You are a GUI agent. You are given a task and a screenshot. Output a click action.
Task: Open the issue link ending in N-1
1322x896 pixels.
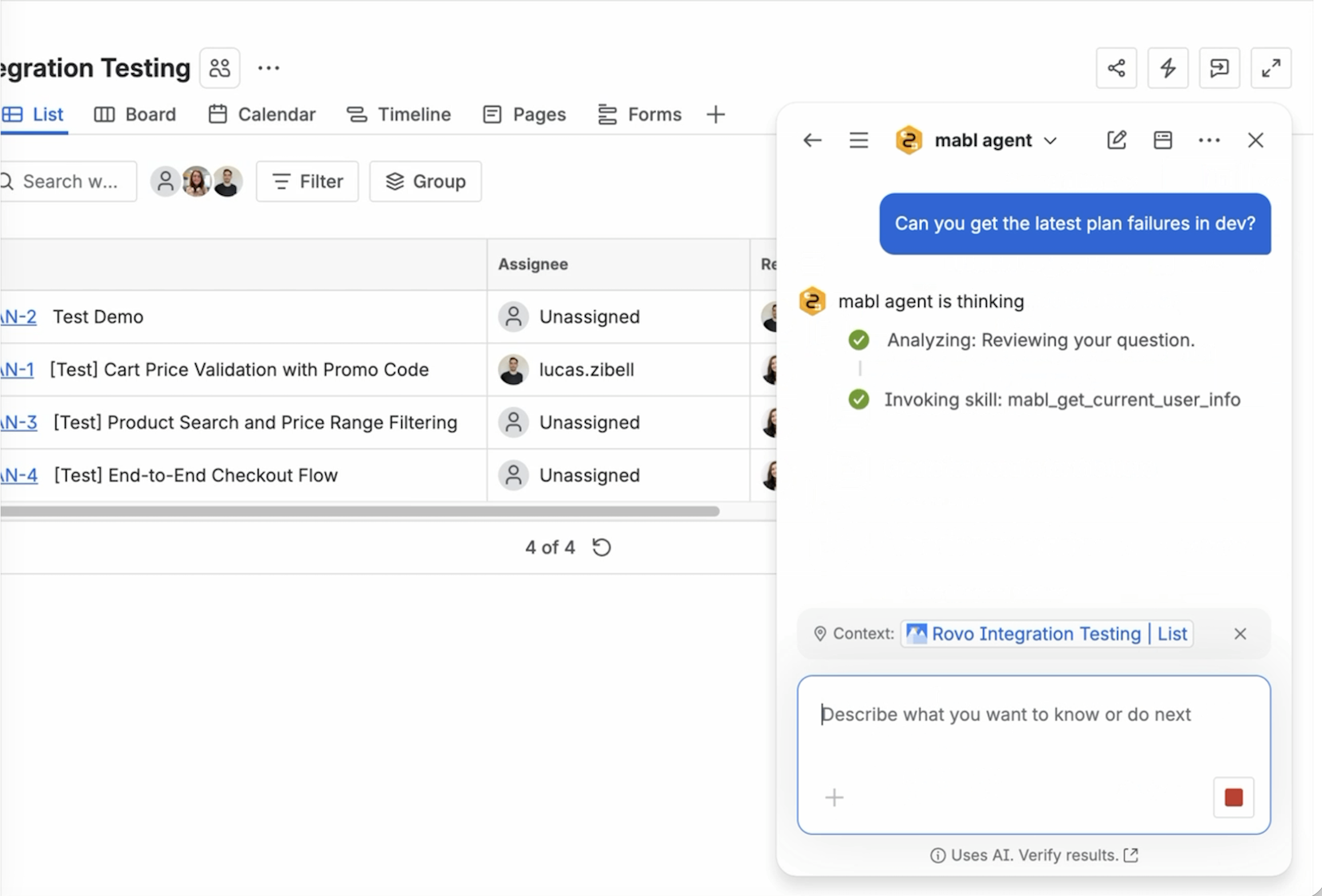(18, 370)
